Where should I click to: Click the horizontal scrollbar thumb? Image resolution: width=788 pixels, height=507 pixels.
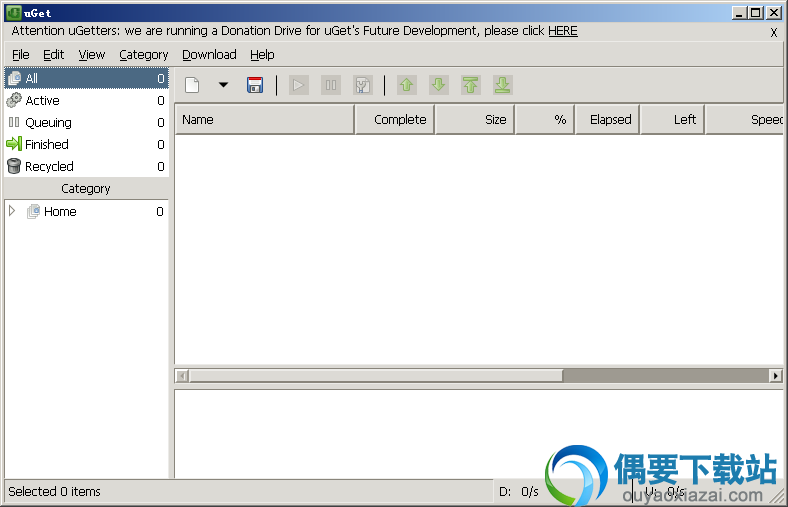(x=375, y=375)
